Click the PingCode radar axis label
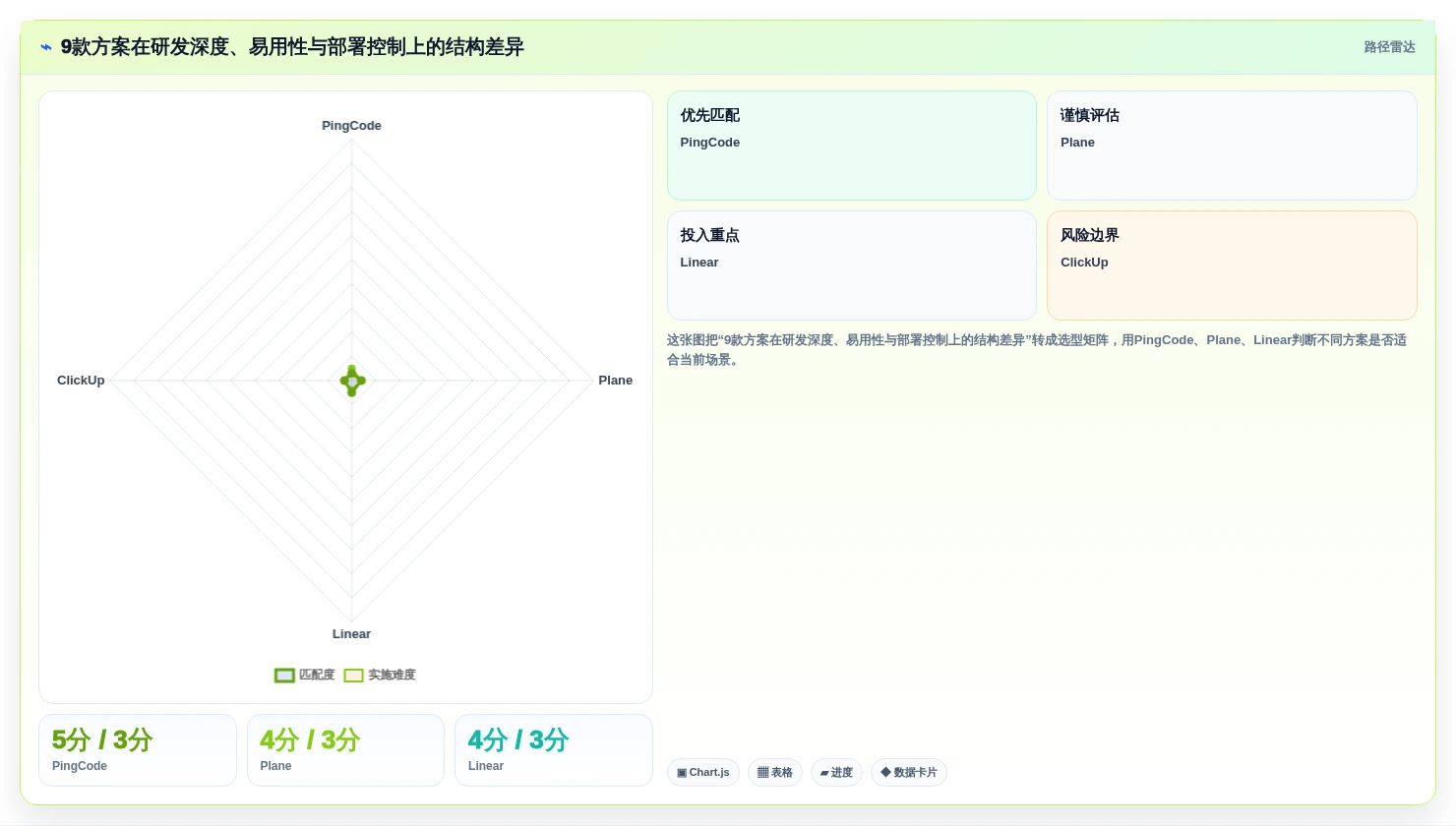 pyautogui.click(x=351, y=126)
